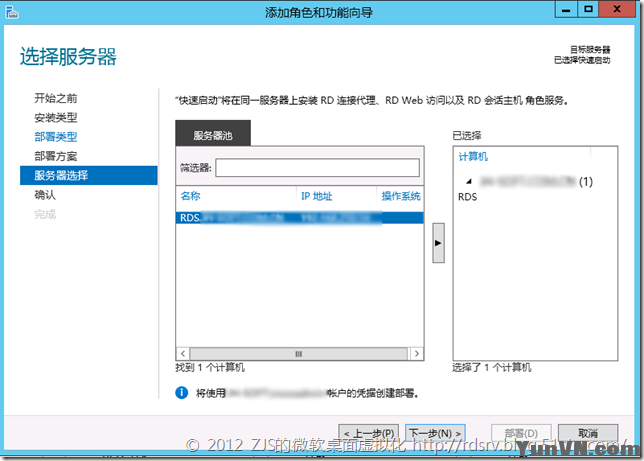Screen dimensions: 644x461
Task: Open the 部署类型 step
Action: (56, 137)
